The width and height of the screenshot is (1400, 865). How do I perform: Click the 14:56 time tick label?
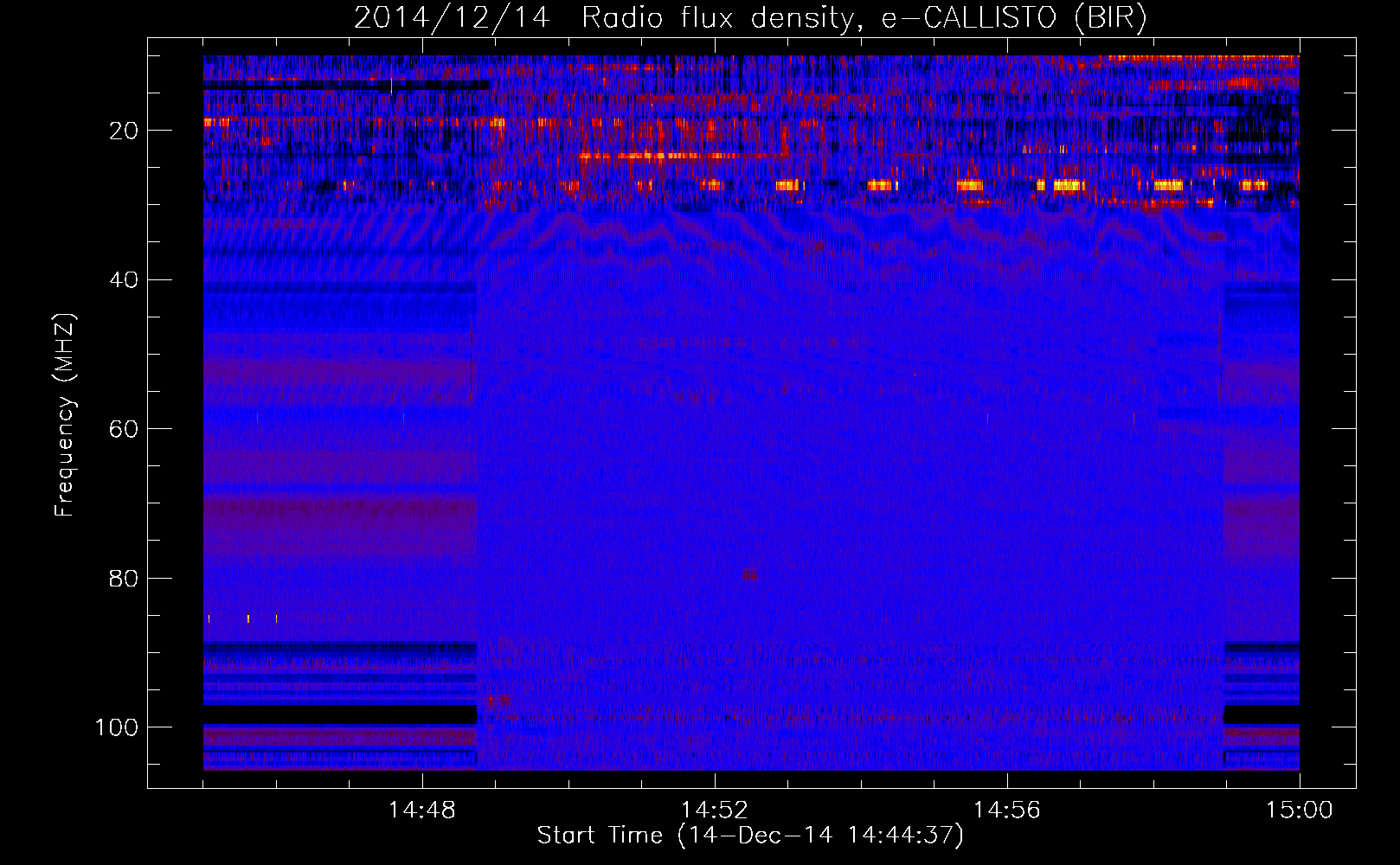pos(1007,811)
